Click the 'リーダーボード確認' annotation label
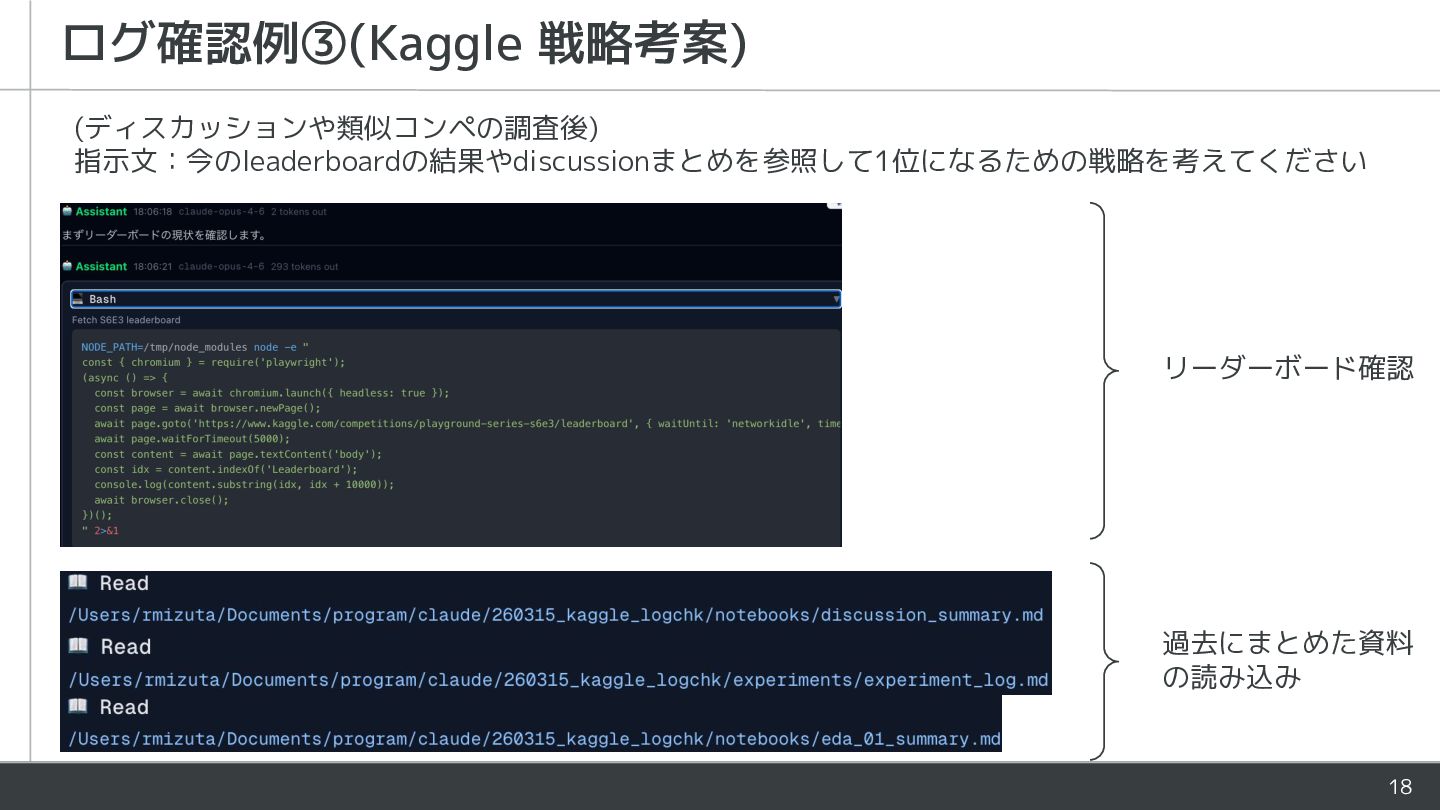The height and width of the screenshot is (810, 1440). coord(1288,368)
